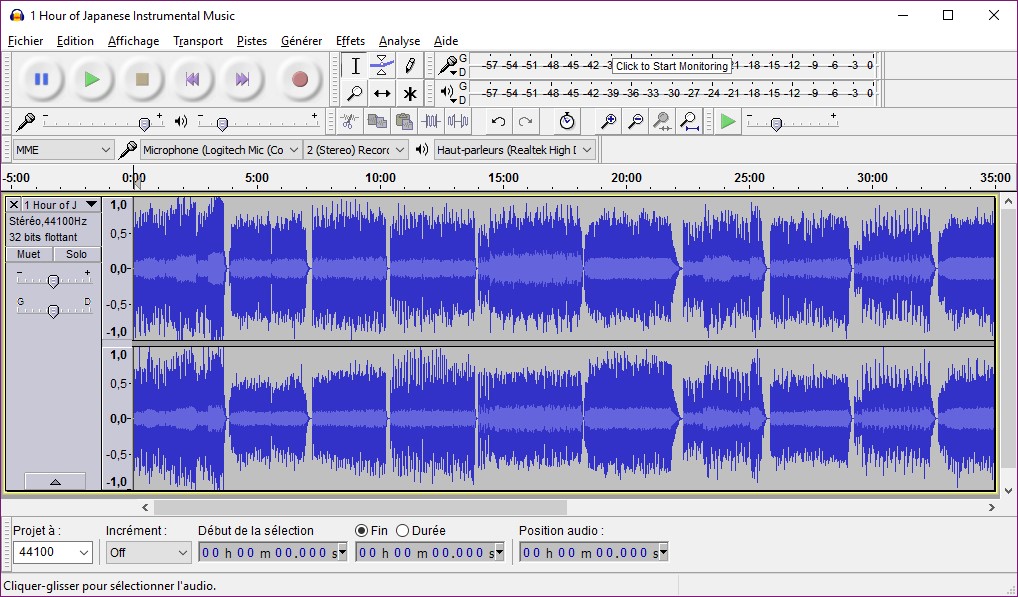
Task: Select the Envelope tool
Action: pos(382,66)
